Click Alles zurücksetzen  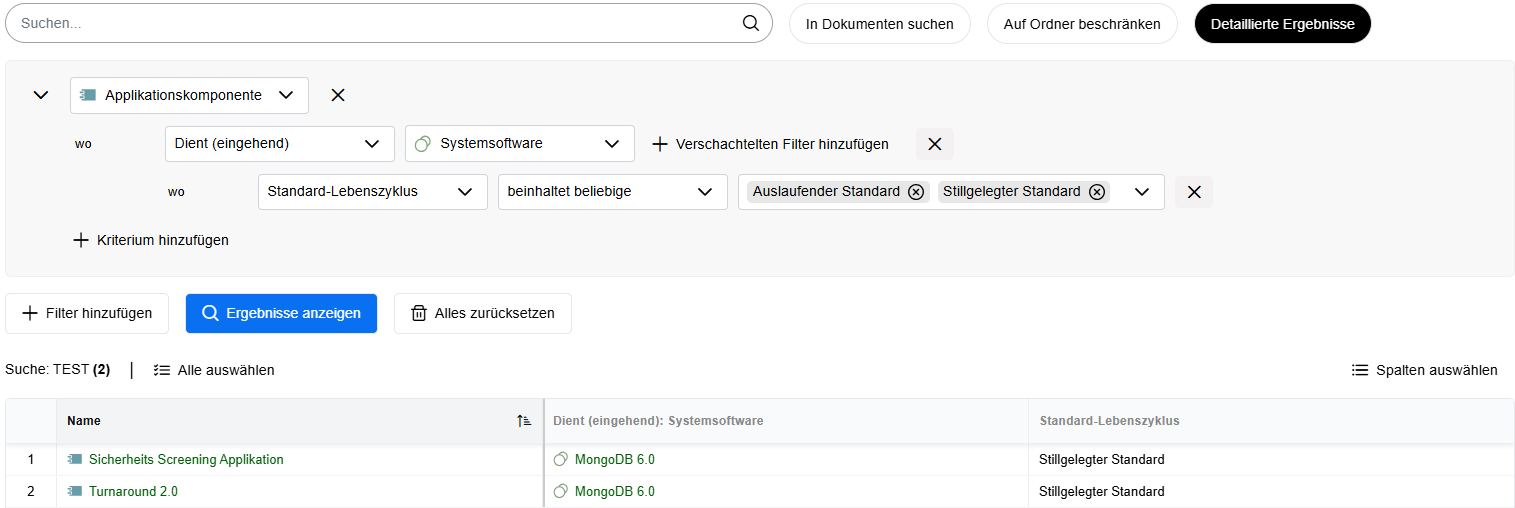[x=483, y=313]
